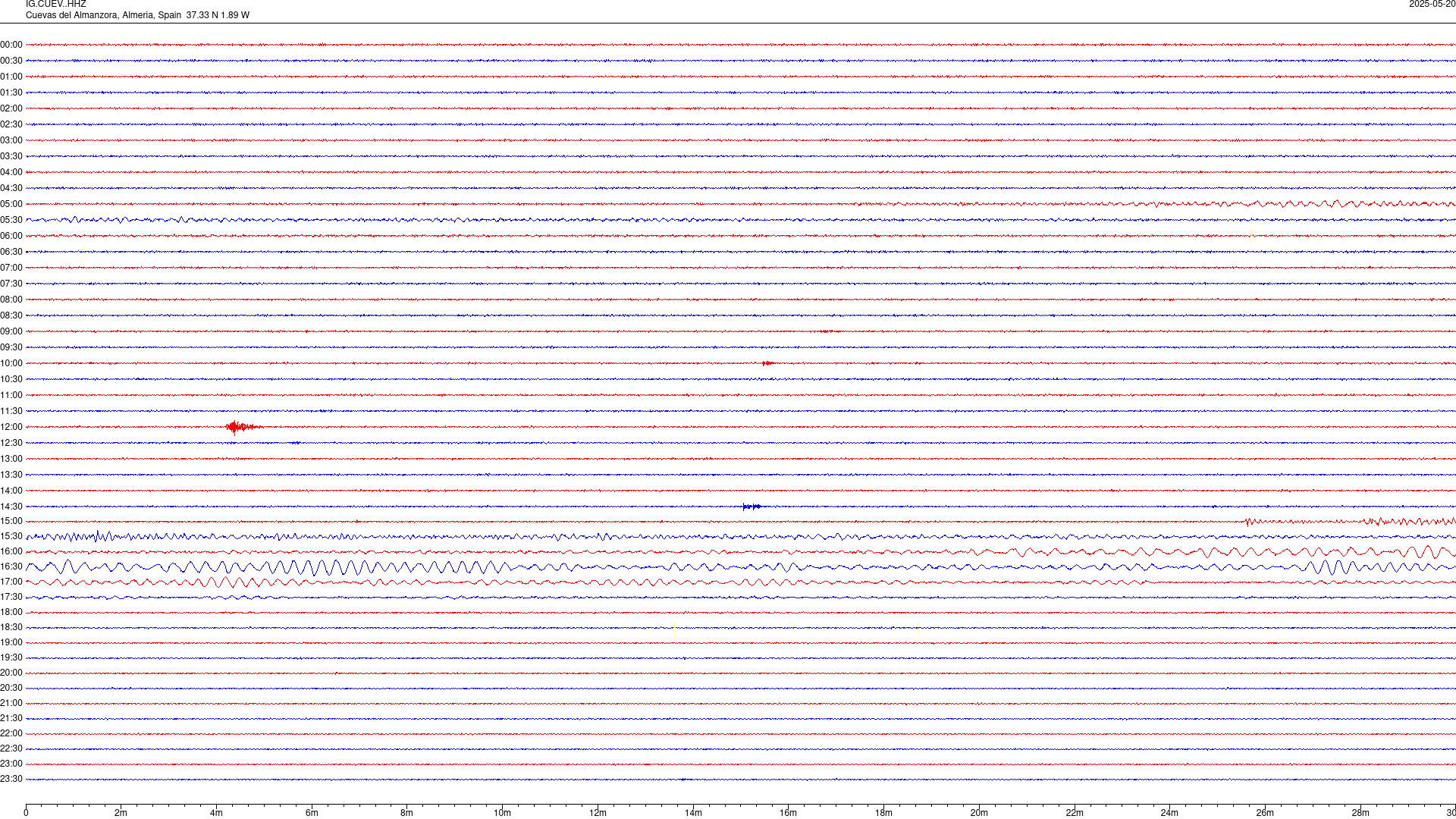
Task: Click the 2m tick on the time axis
Action: (121, 813)
